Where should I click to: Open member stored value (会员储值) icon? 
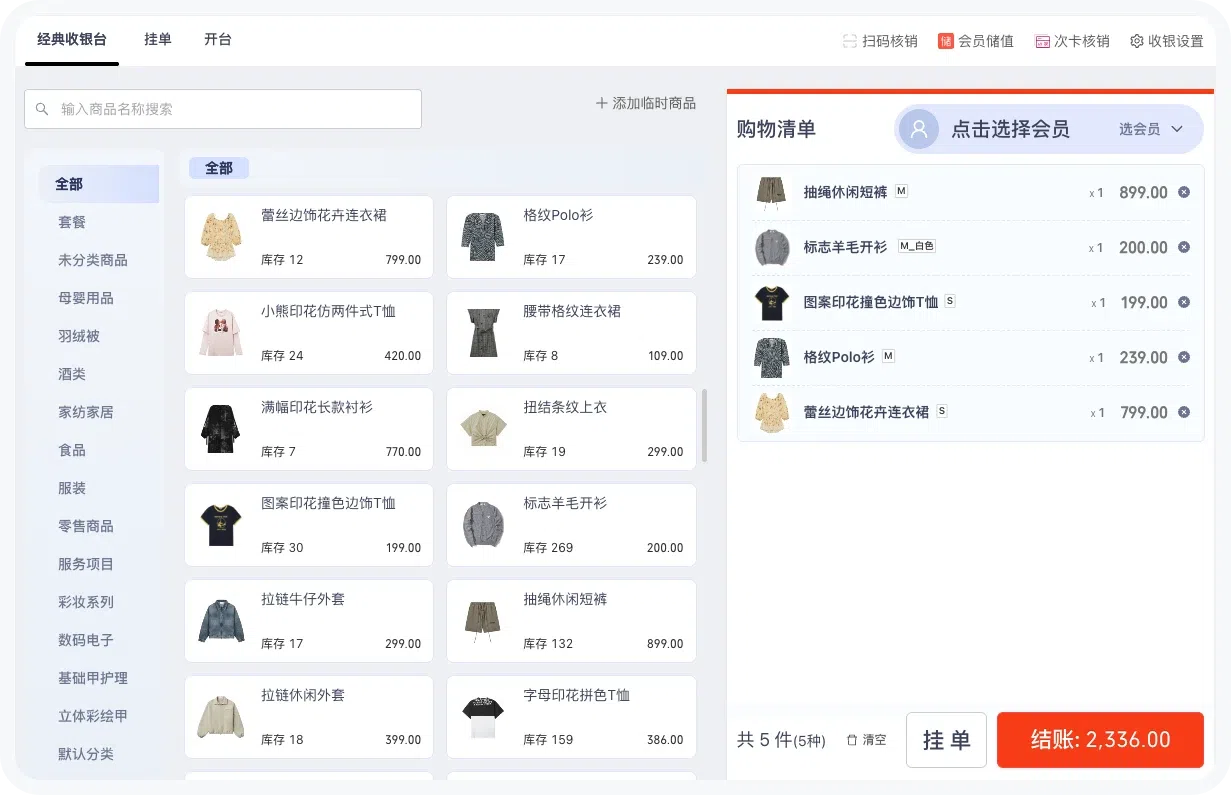pos(945,41)
